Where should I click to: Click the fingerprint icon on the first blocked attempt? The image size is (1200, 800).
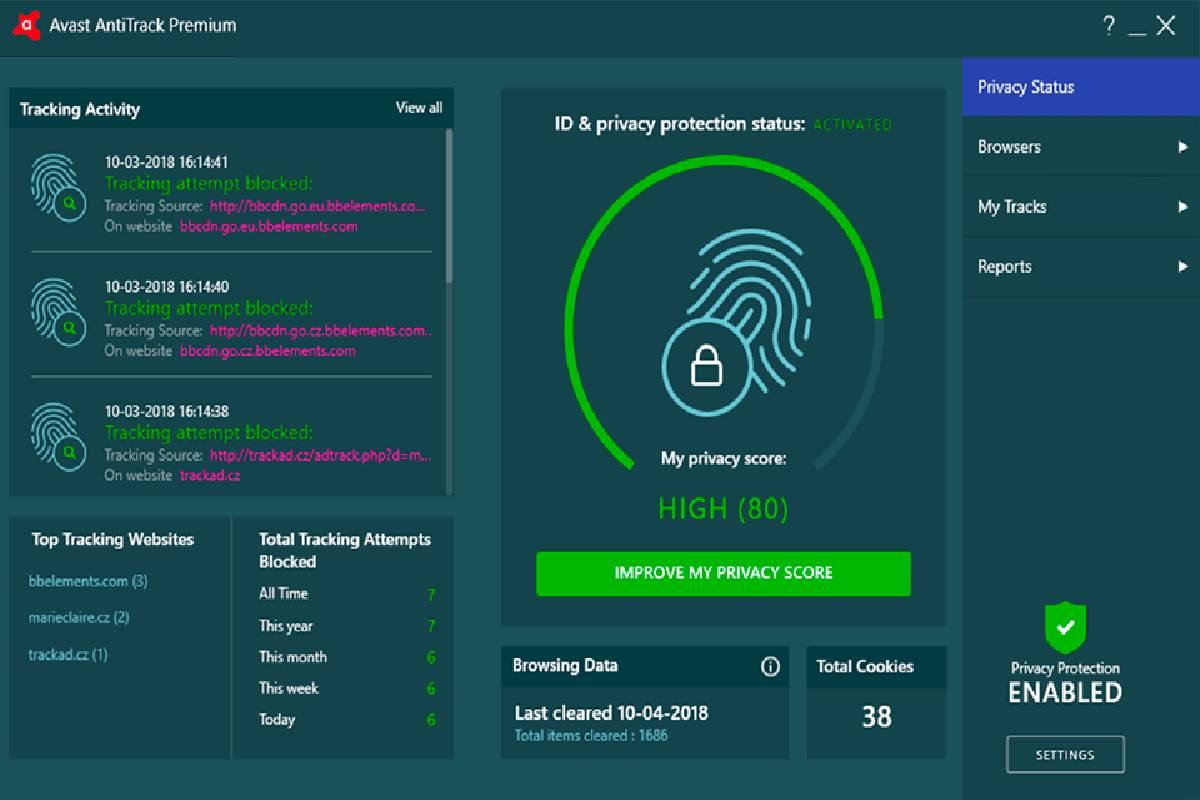[60, 184]
